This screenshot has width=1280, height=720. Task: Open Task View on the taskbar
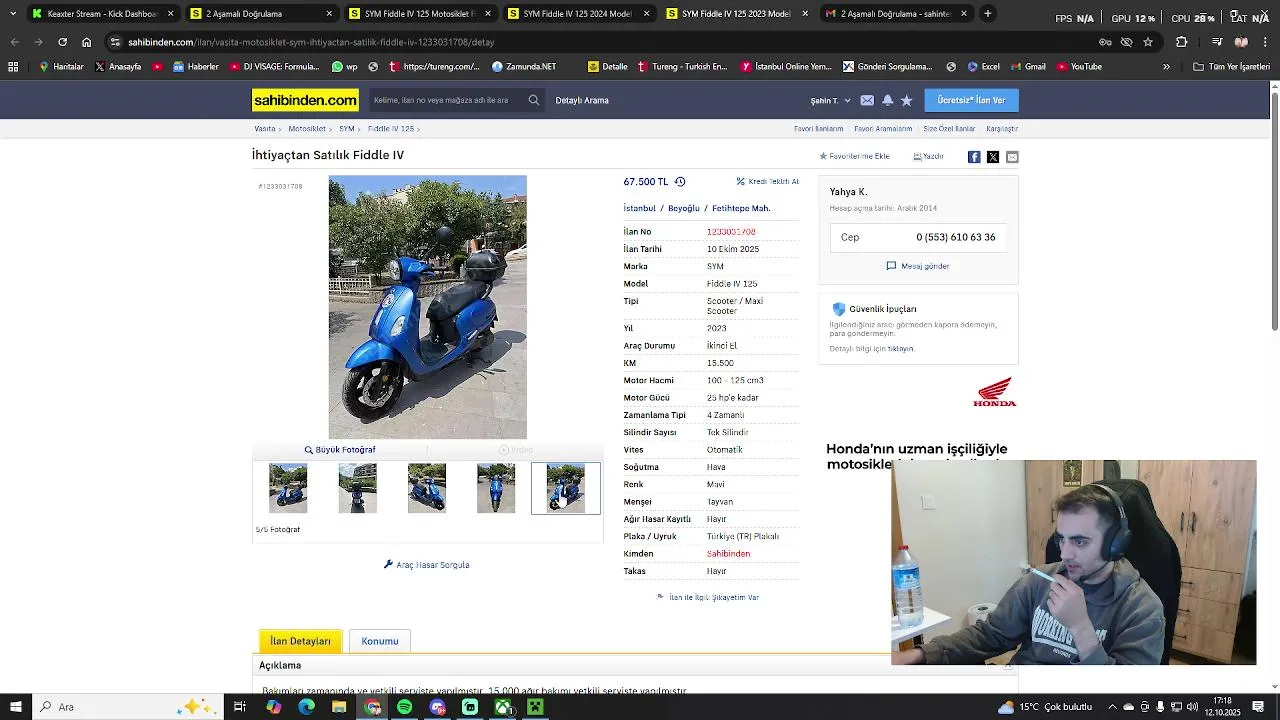(x=240, y=707)
